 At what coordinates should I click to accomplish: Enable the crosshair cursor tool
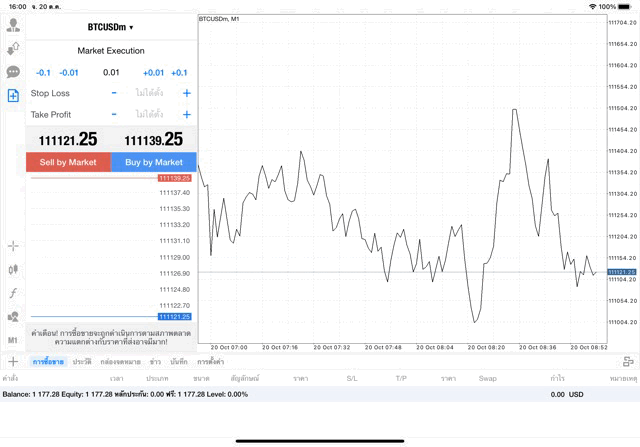tap(13, 245)
